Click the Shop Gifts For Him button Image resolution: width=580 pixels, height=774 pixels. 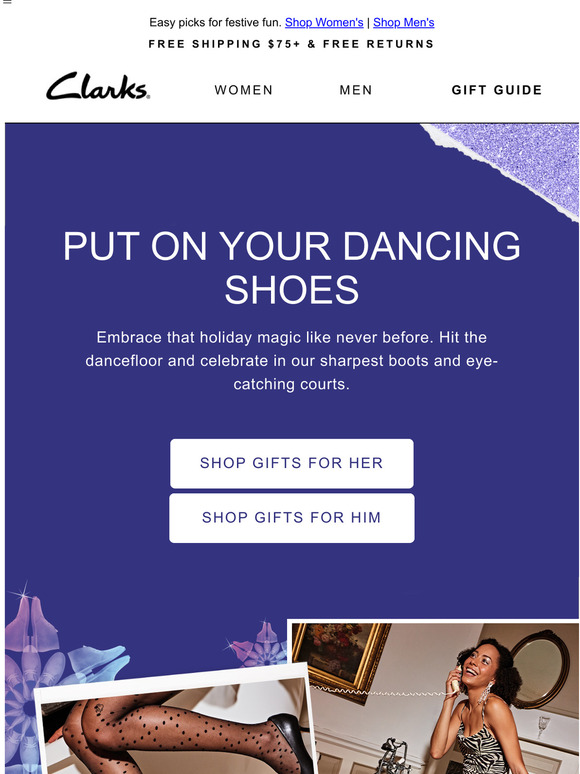(x=292, y=518)
